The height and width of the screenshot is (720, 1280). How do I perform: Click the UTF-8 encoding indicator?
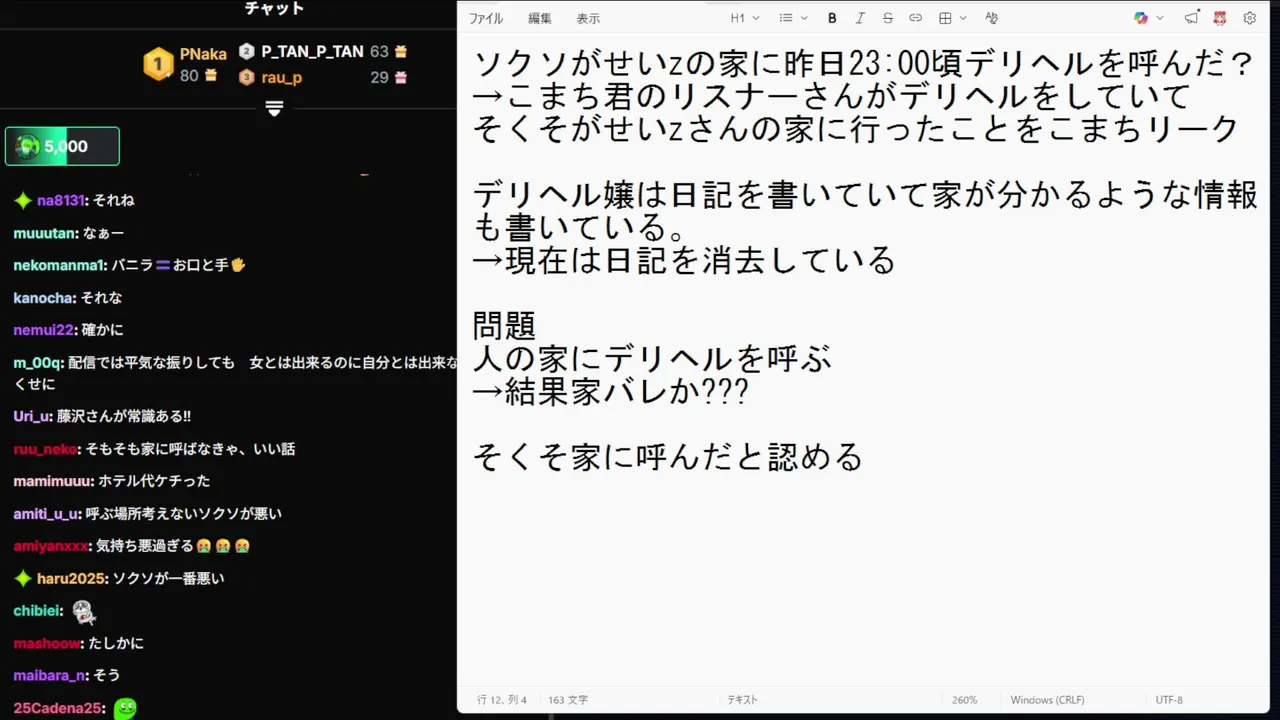1169,700
